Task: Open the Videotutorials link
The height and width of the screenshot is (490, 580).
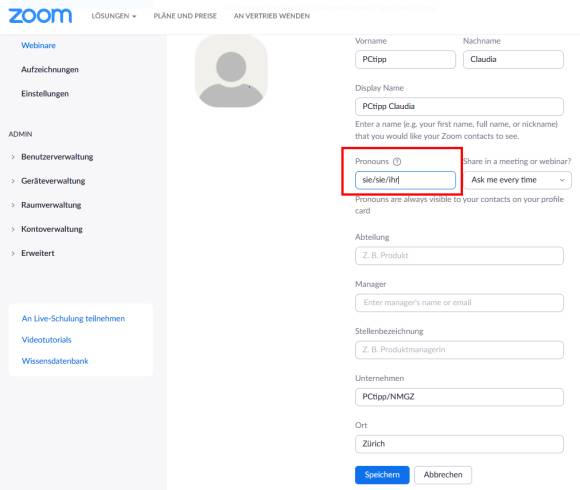Action: point(47,340)
